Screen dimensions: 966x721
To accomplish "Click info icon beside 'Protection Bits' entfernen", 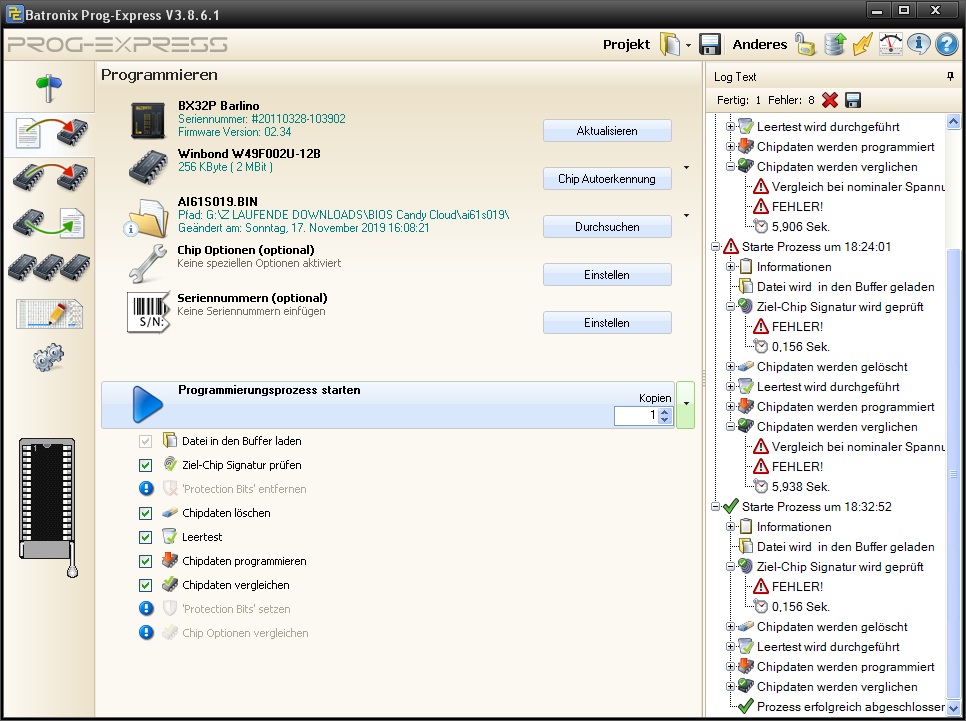I will tap(146, 489).
